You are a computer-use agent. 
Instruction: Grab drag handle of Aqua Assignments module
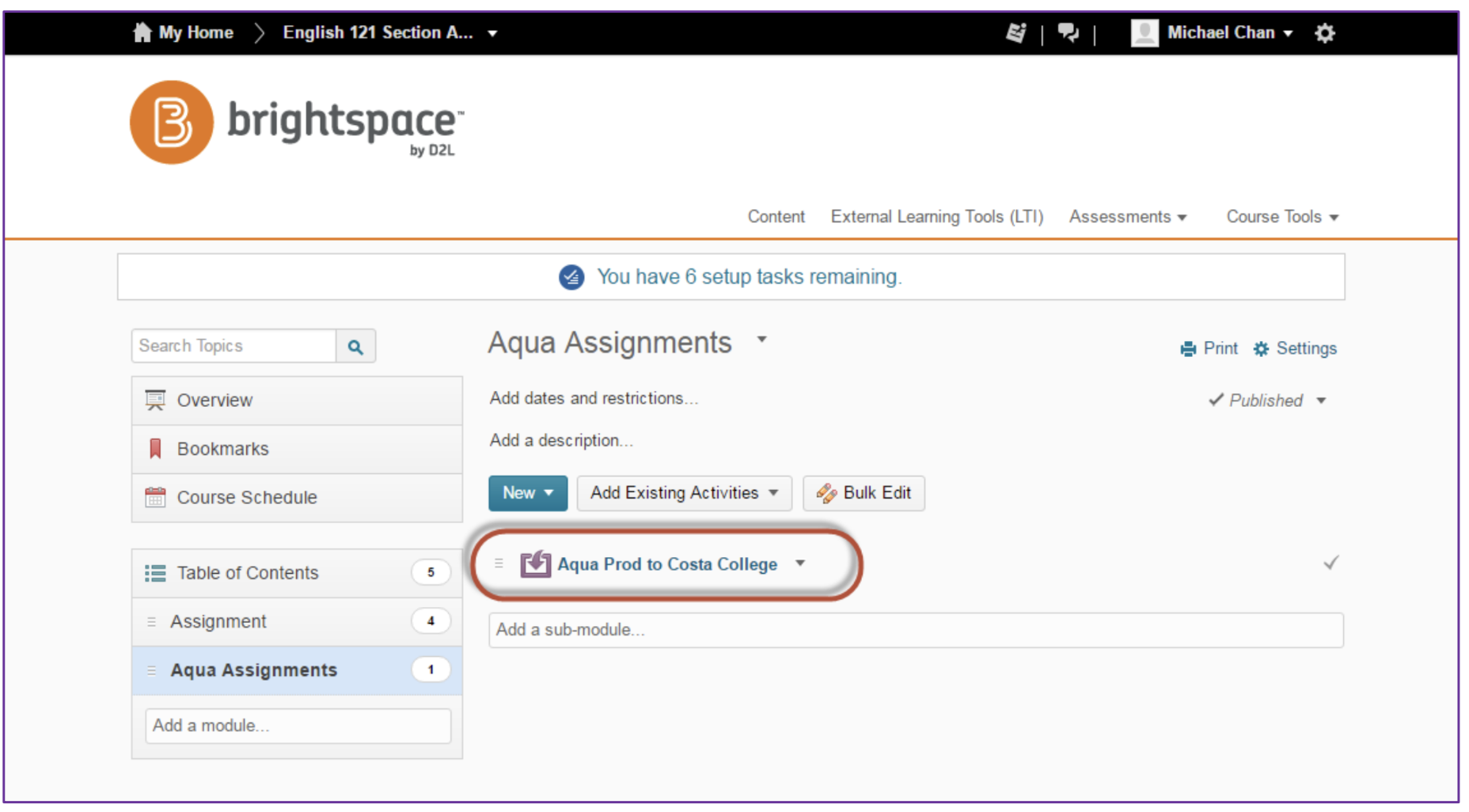click(151, 670)
